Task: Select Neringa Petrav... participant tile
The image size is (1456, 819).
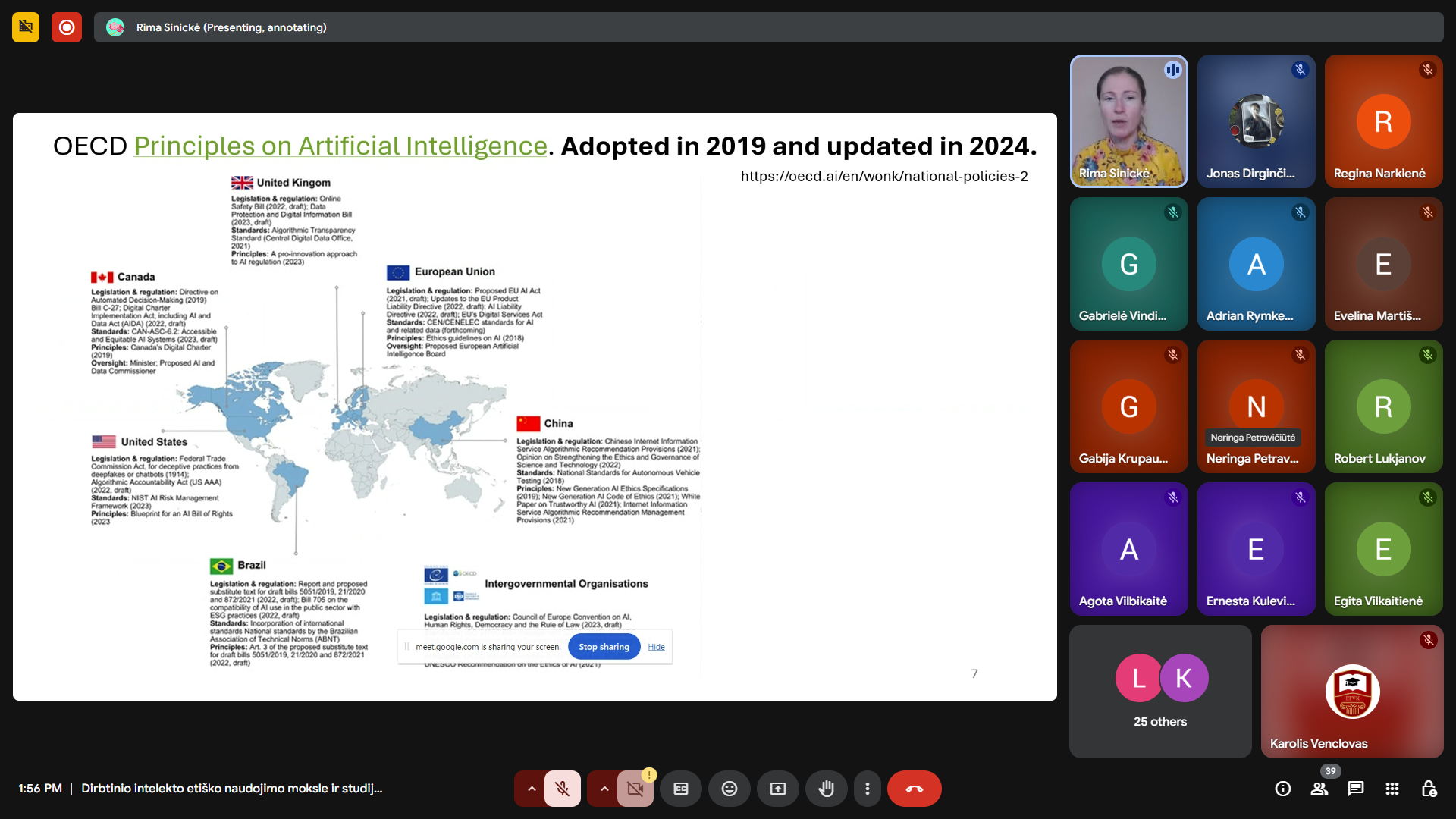Action: (x=1256, y=406)
